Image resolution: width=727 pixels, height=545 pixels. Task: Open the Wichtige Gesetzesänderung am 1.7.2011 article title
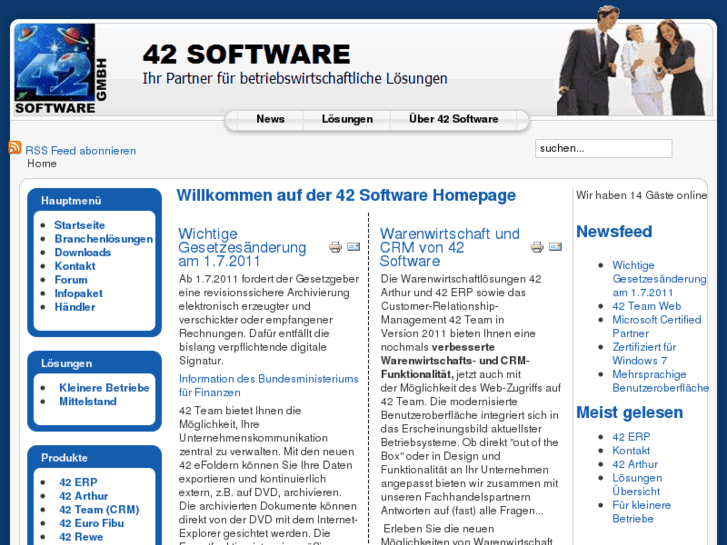pos(242,247)
